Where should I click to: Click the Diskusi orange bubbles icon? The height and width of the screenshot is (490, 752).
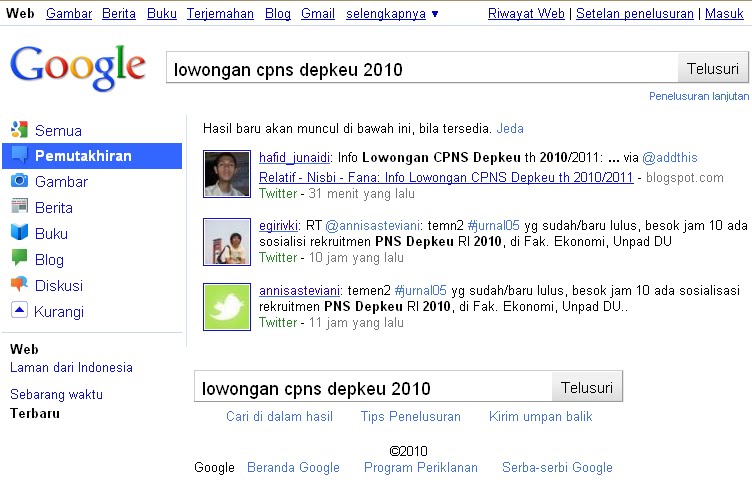[x=19, y=284]
